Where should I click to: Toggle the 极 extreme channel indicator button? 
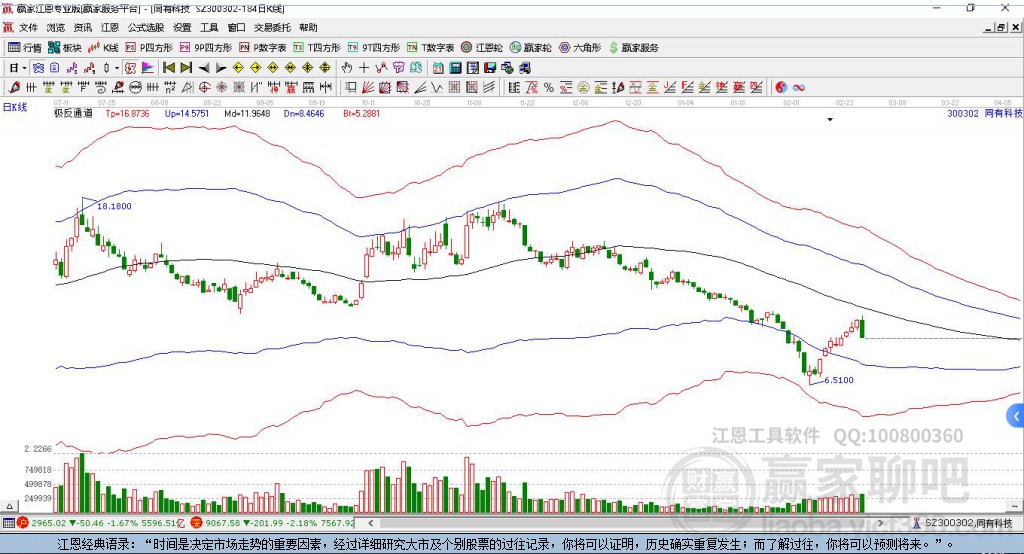130,68
